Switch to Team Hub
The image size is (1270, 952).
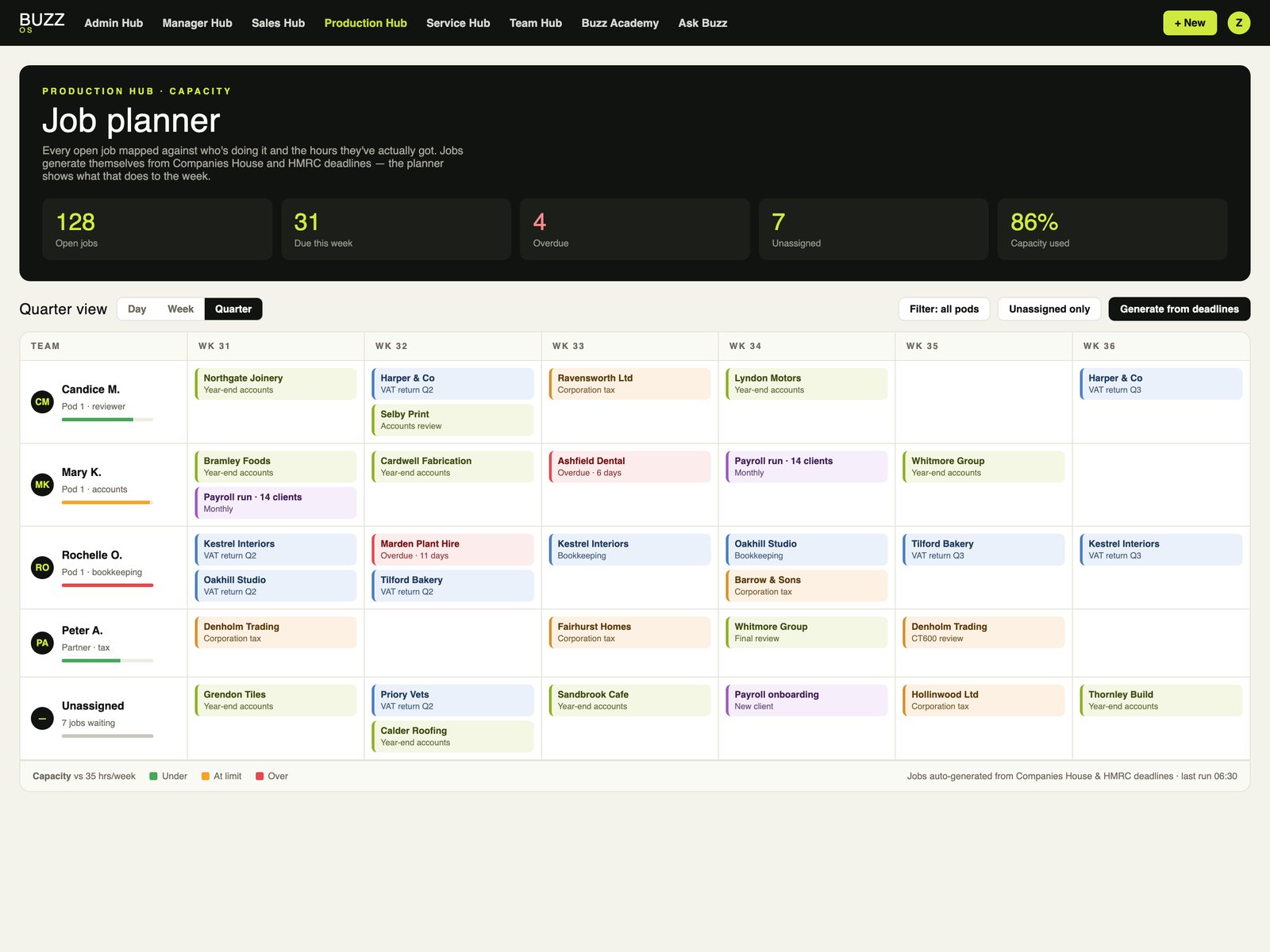[x=536, y=23]
